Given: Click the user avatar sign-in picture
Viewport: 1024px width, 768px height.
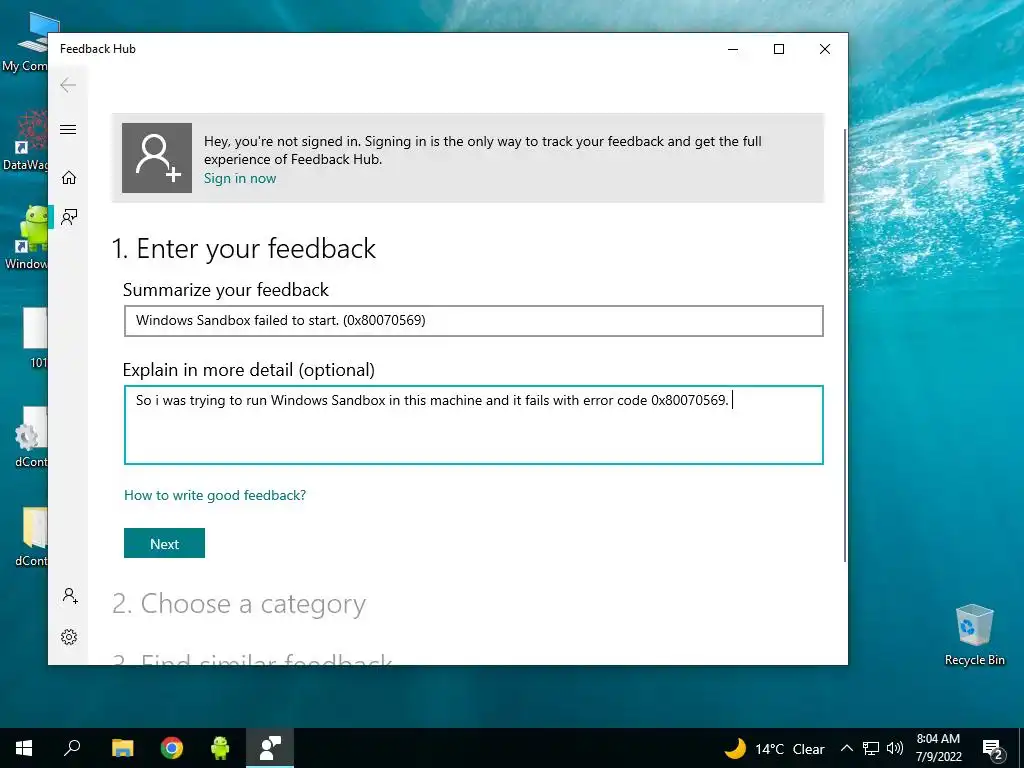Looking at the screenshot, I should pos(157,158).
